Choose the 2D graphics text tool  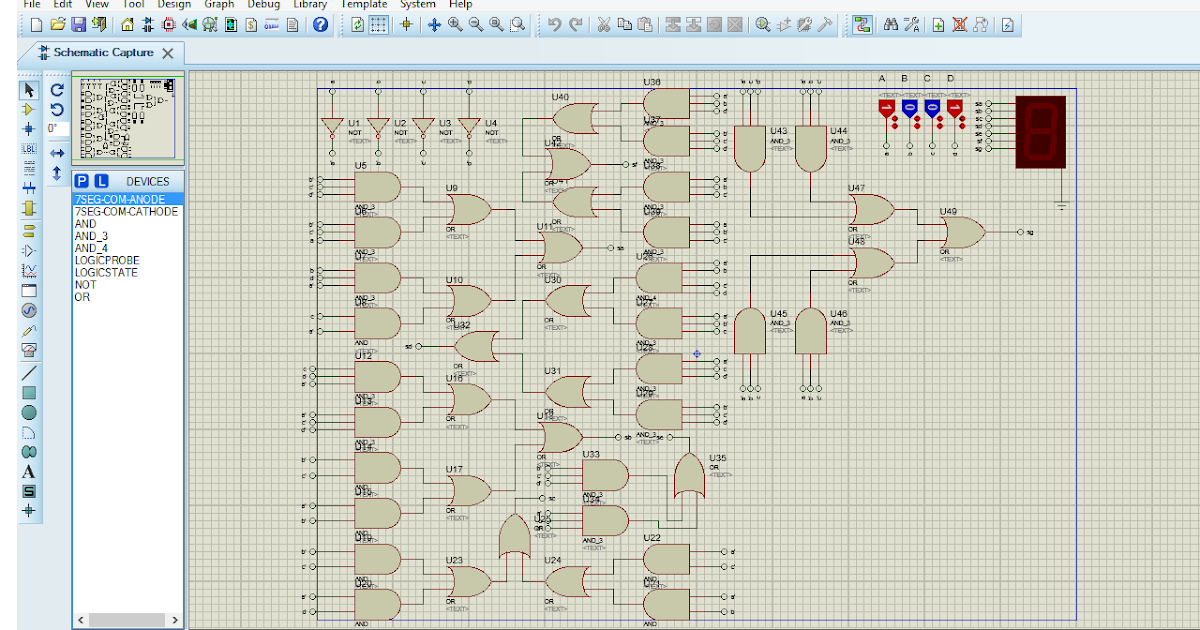(28, 471)
